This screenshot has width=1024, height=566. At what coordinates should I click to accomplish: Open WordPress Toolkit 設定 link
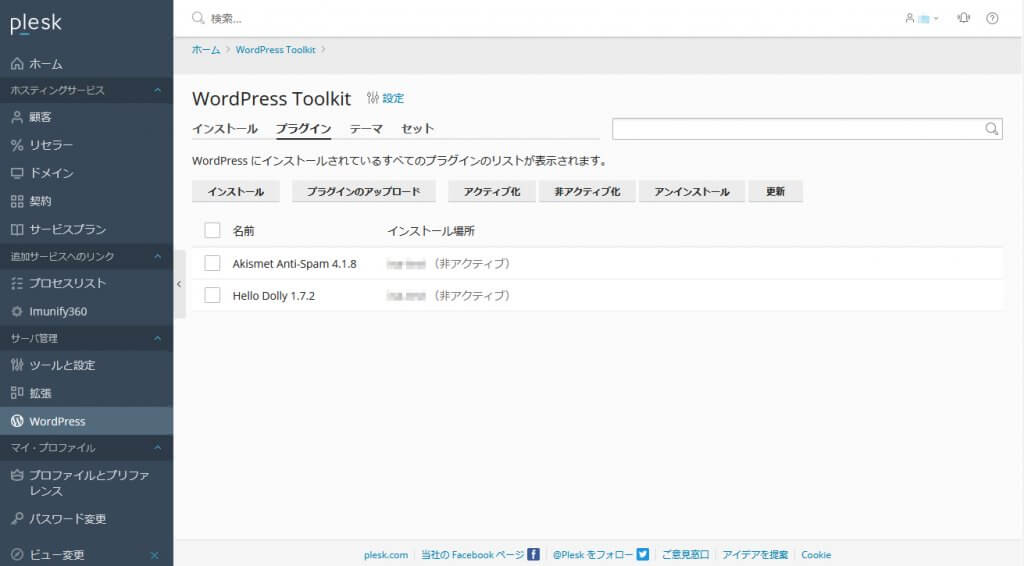point(393,99)
